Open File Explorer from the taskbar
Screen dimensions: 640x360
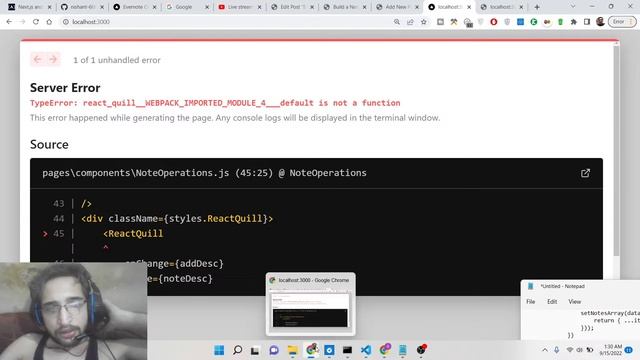292,350
